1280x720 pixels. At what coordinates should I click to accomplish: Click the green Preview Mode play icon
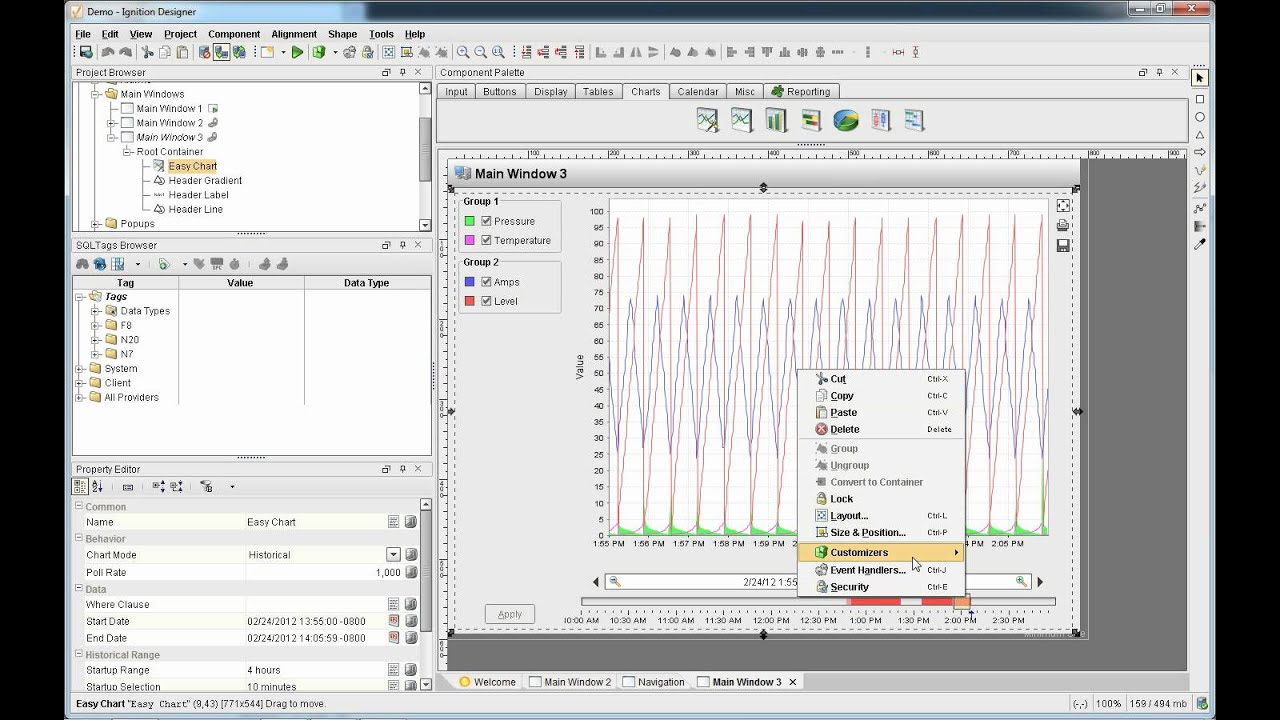[x=297, y=52]
